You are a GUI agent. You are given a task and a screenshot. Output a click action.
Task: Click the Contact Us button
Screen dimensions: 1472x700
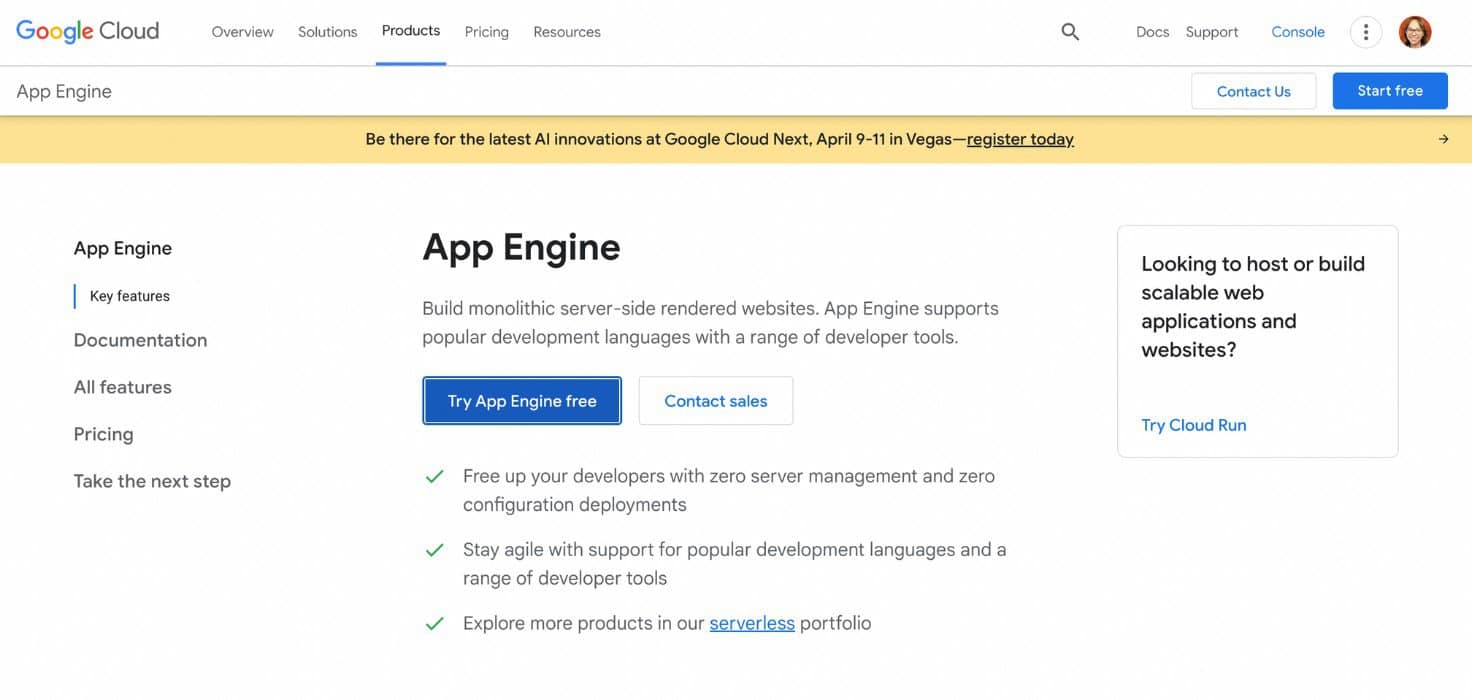tap(1254, 91)
